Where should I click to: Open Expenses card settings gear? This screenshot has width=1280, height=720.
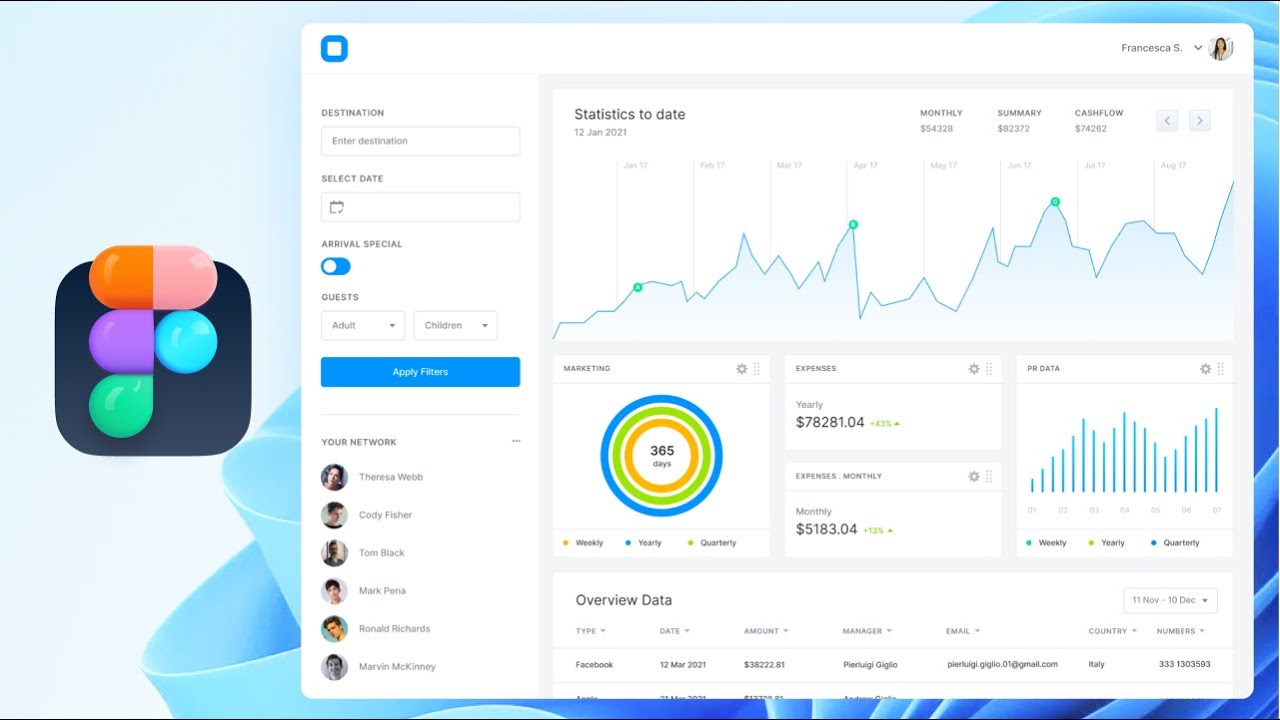(974, 369)
